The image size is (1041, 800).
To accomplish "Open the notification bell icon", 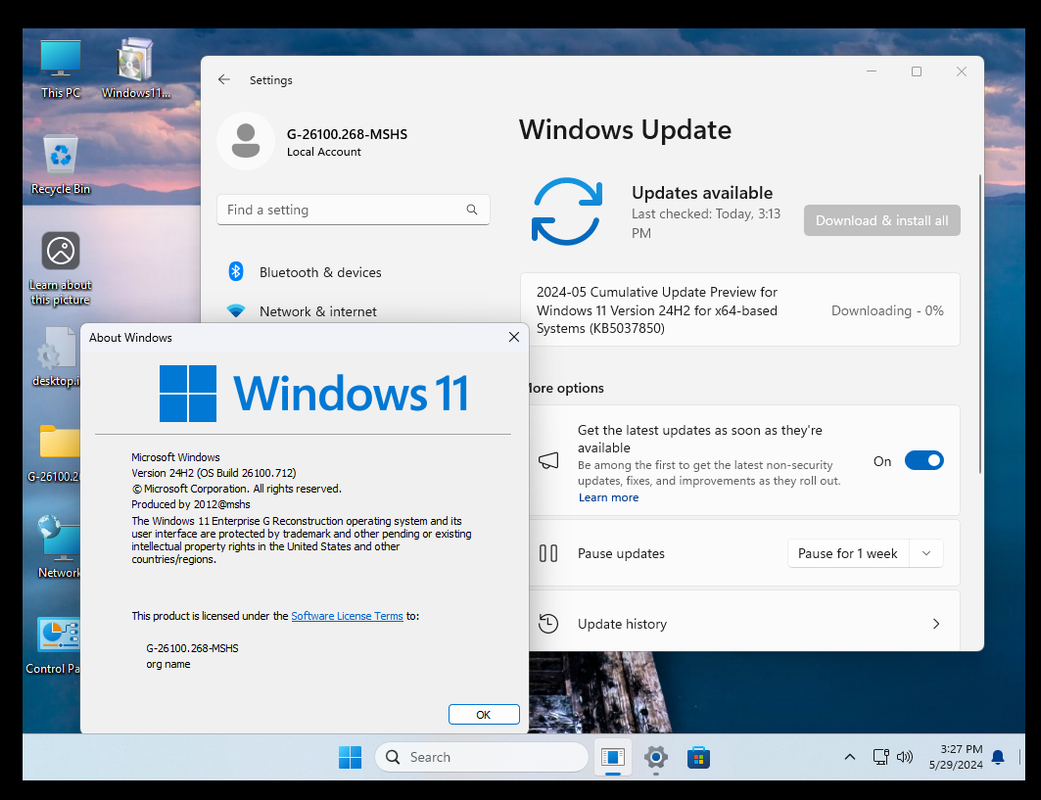I will 998,757.
